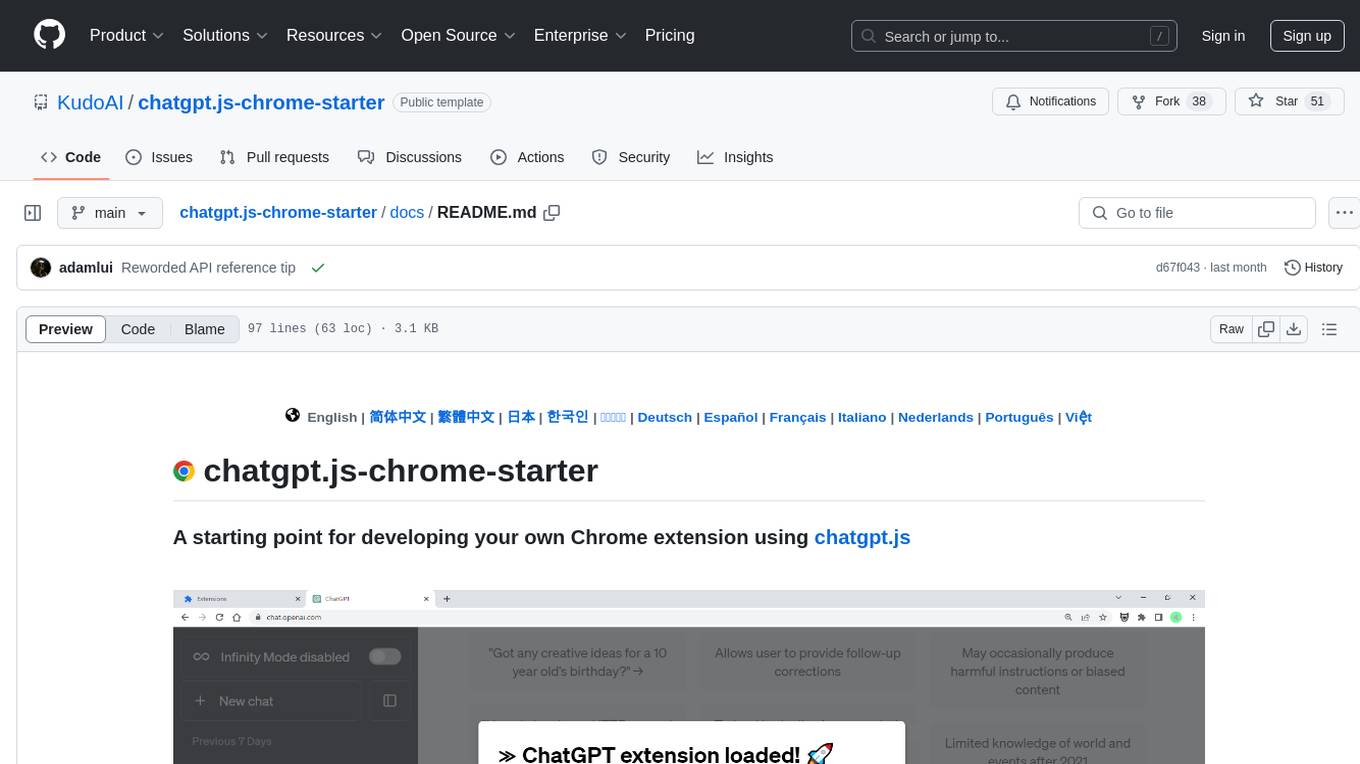The height and width of the screenshot is (764, 1360).
Task: Open the more file actions menu
Action: pyautogui.click(x=1344, y=213)
